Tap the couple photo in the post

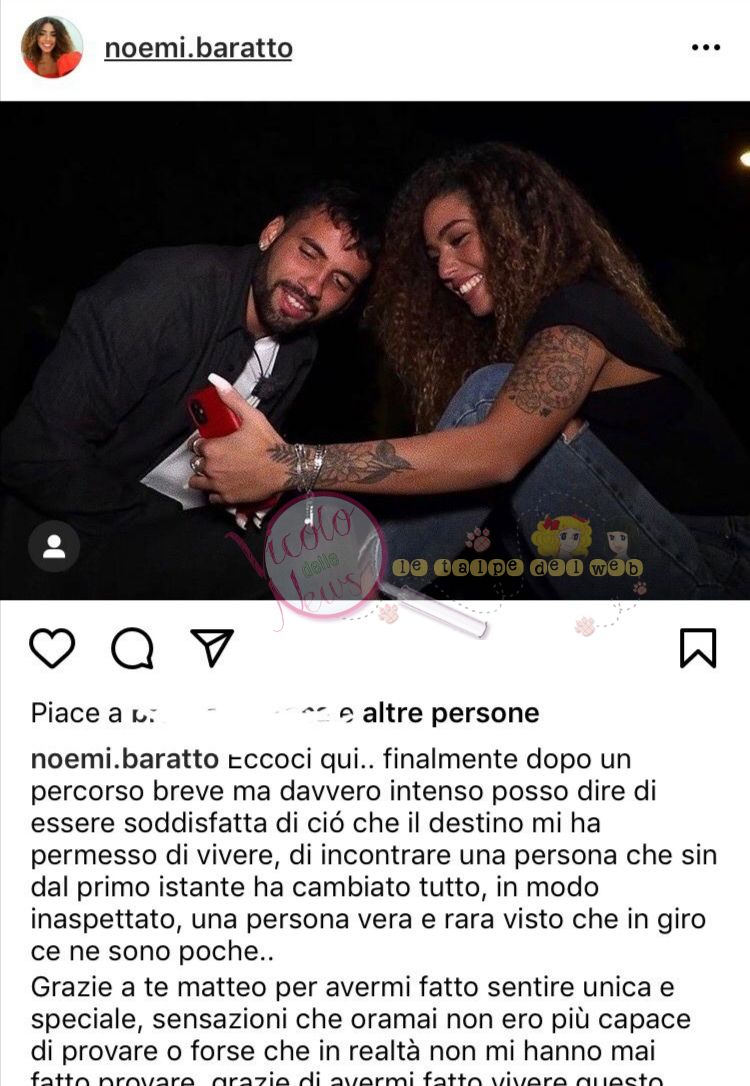pyautogui.click(x=375, y=350)
